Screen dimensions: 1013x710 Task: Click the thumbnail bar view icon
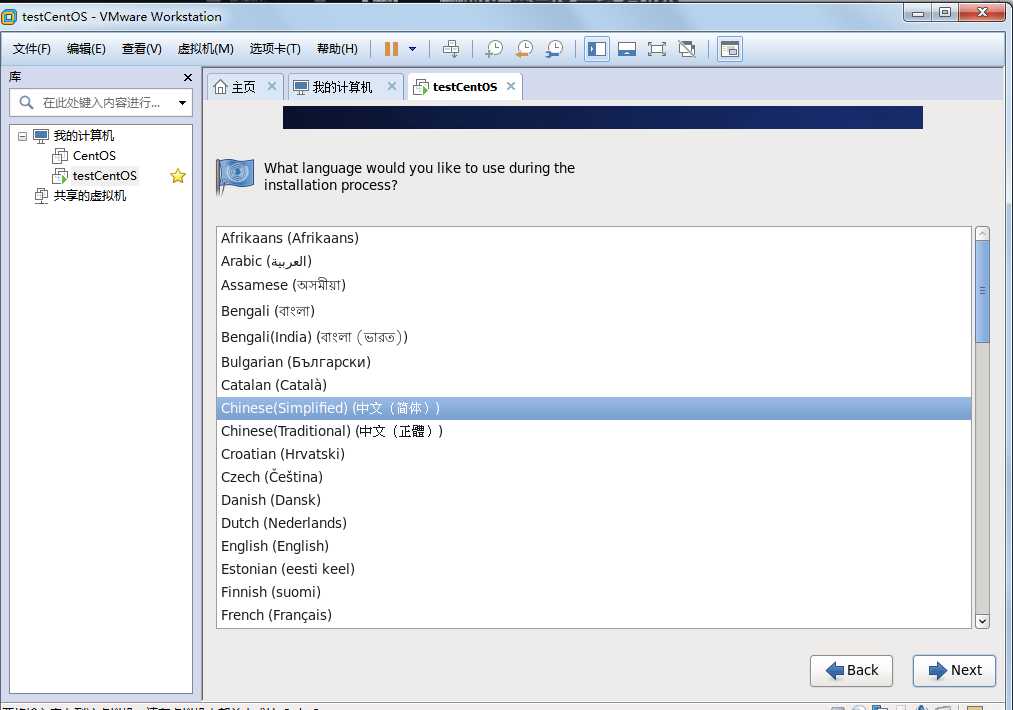tap(627, 49)
